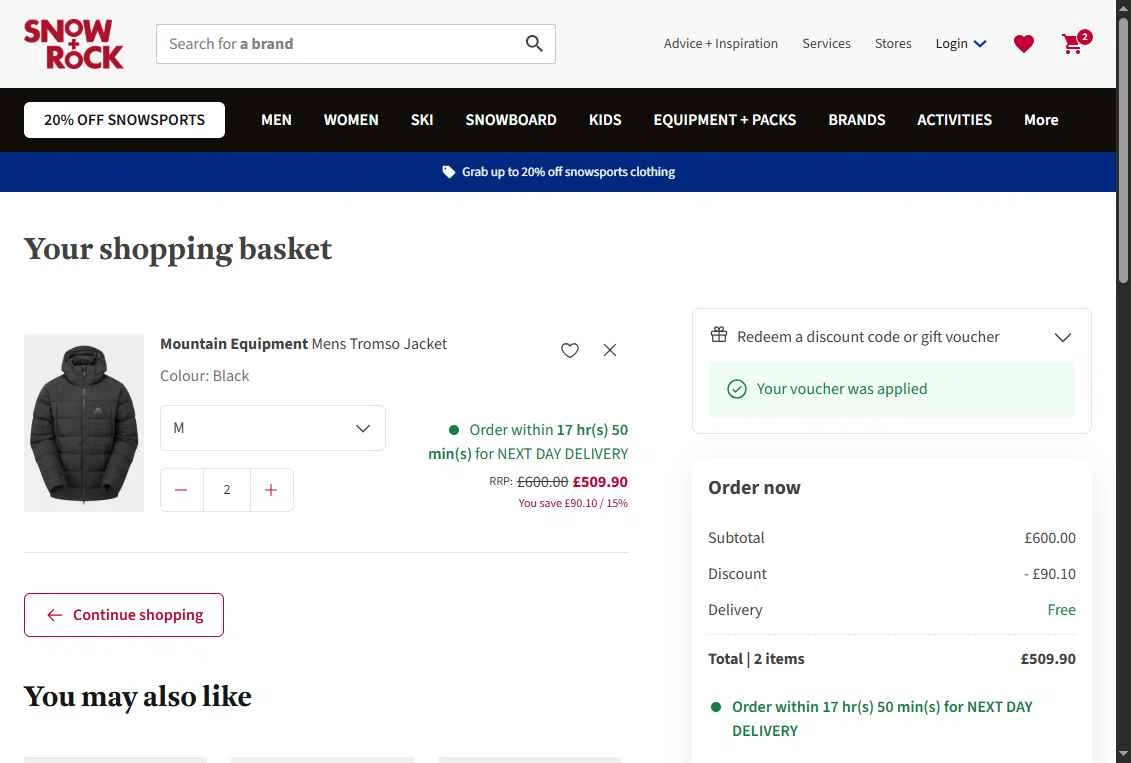Click the Snow+Rock logo
The height and width of the screenshot is (763, 1131).
click(74, 44)
